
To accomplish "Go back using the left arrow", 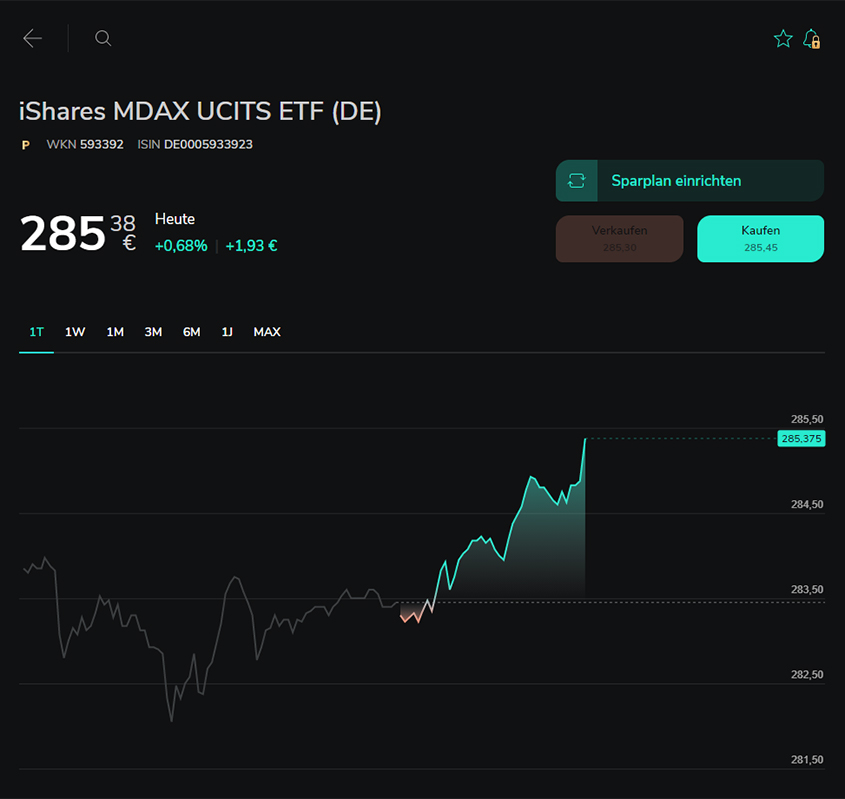I will click(33, 39).
